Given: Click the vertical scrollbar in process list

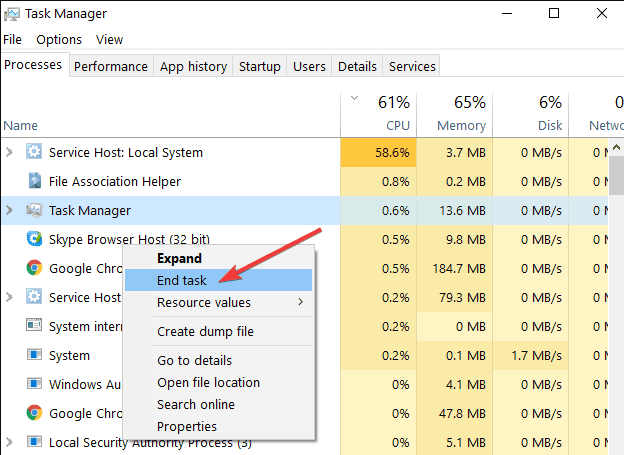Looking at the screenshot, I should point(616,300).
